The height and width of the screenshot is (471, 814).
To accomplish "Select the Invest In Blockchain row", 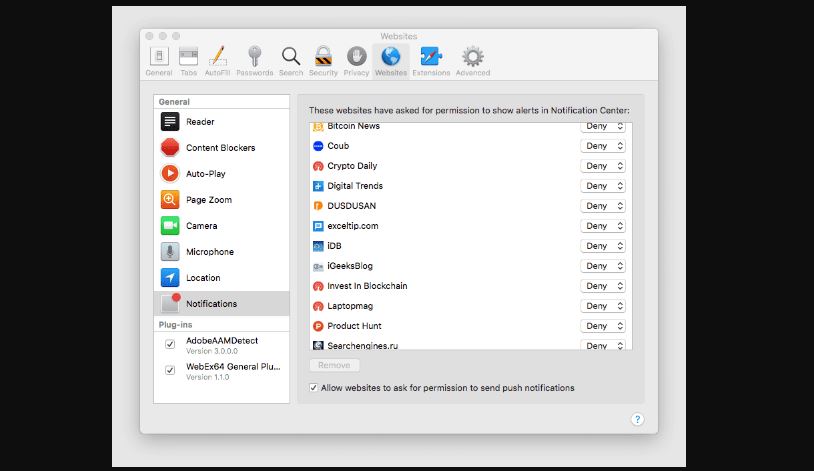I will pos(470,286).
